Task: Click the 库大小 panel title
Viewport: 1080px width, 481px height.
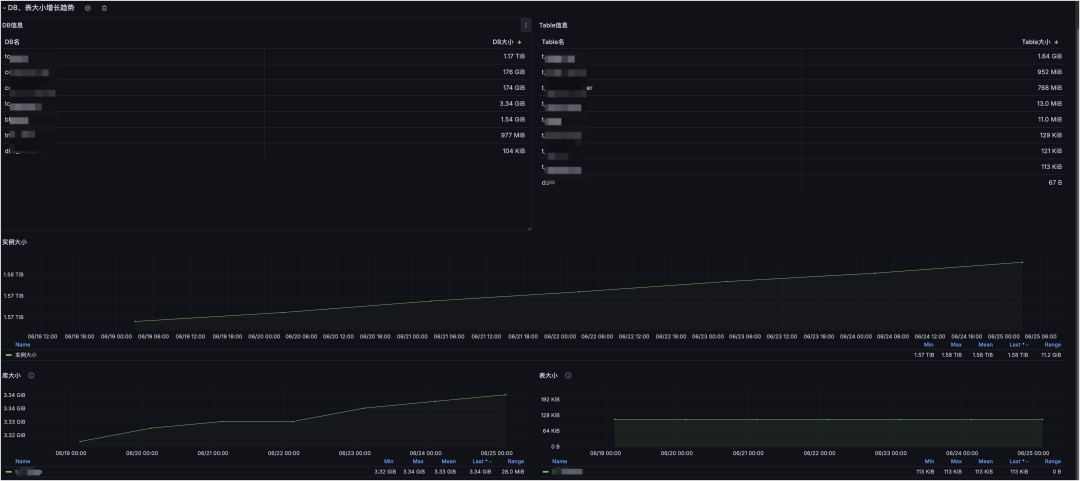Action: pyautogui.click(x=12, y=376)
